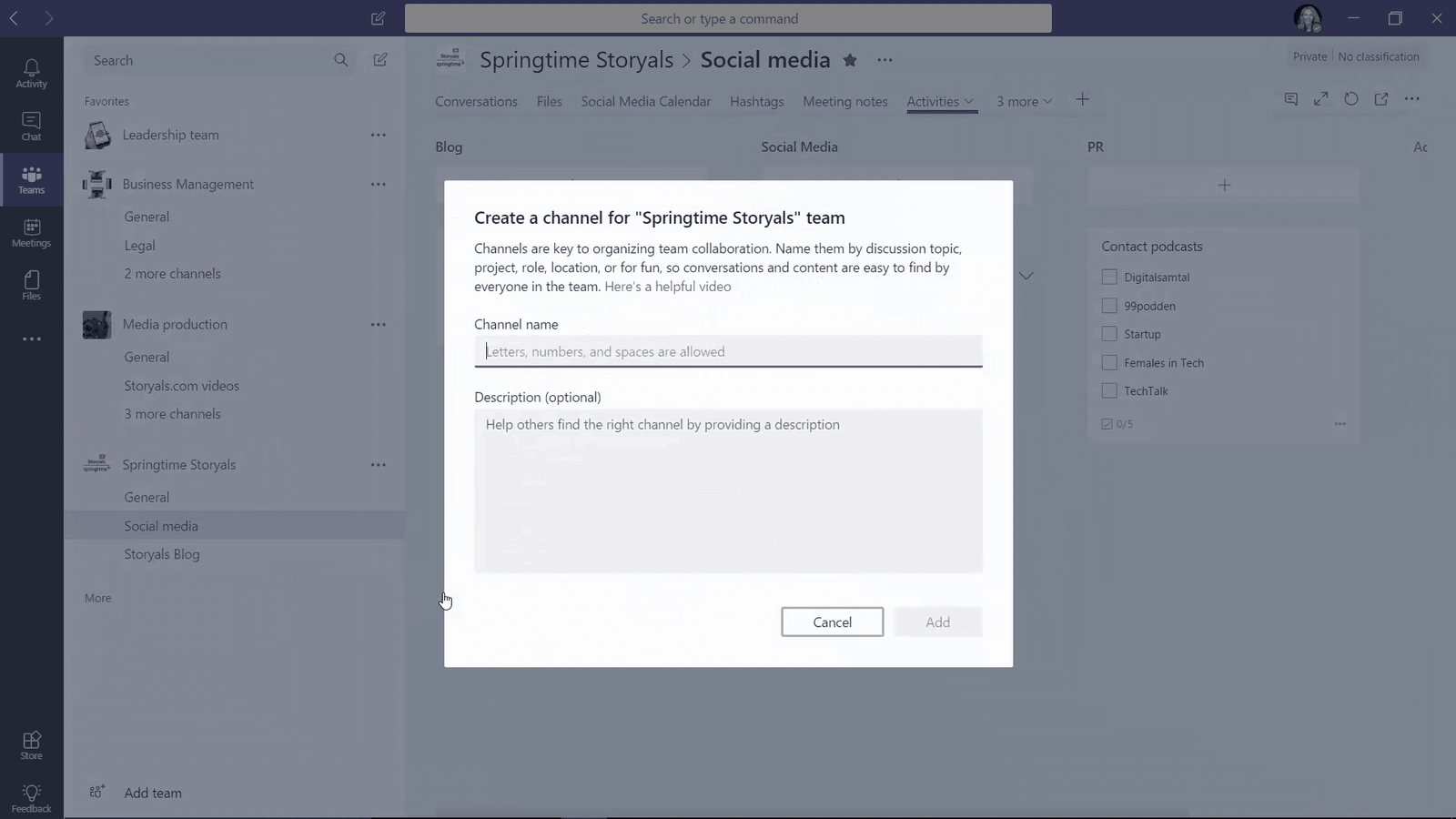Viewport: 1456px width, 819px height.
Task: Open the Files section in the sidebar
Action: click(31, 285)
